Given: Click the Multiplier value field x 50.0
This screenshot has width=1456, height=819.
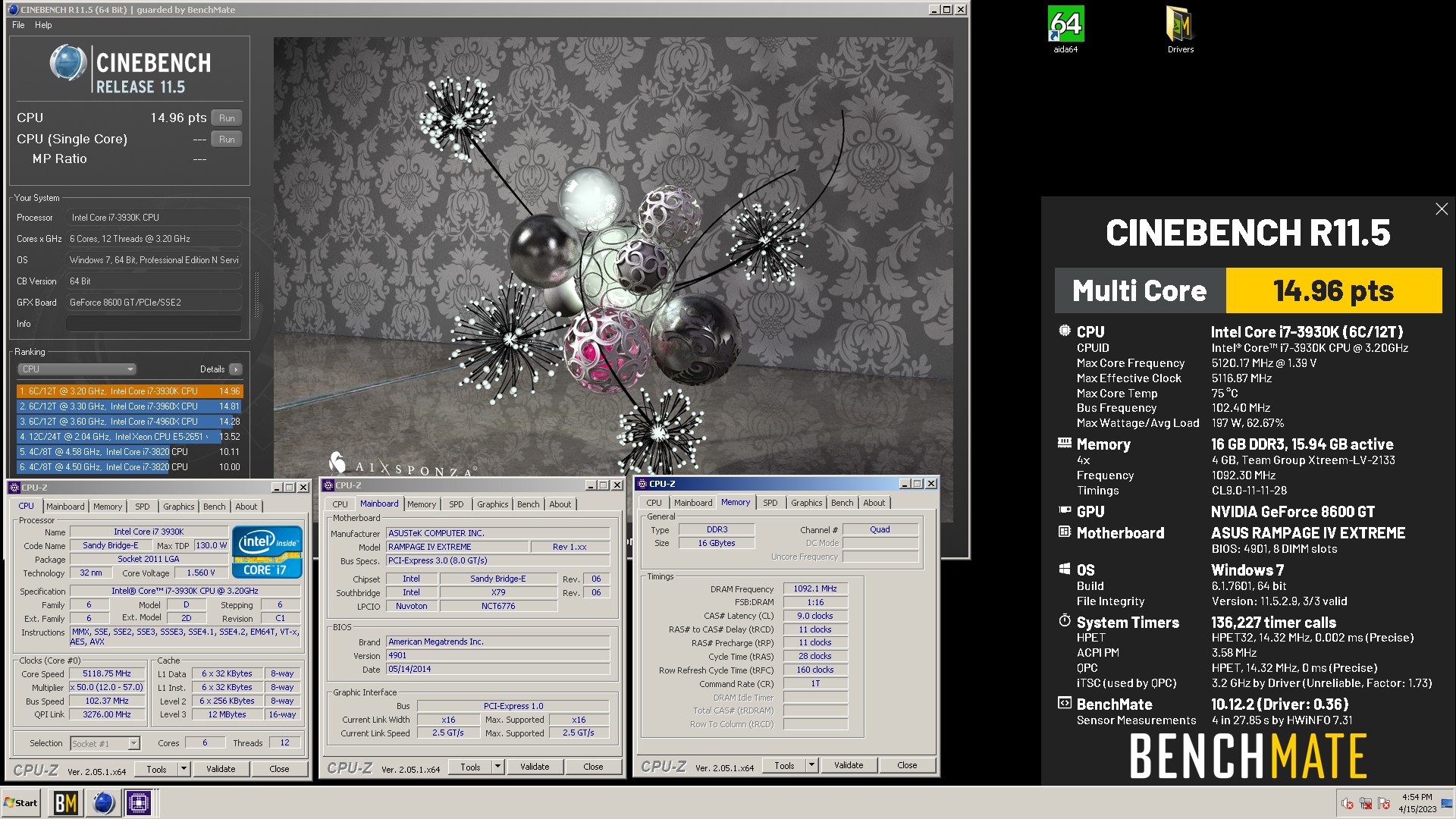Looking at the screenshot, I should (x=107, y=687).
